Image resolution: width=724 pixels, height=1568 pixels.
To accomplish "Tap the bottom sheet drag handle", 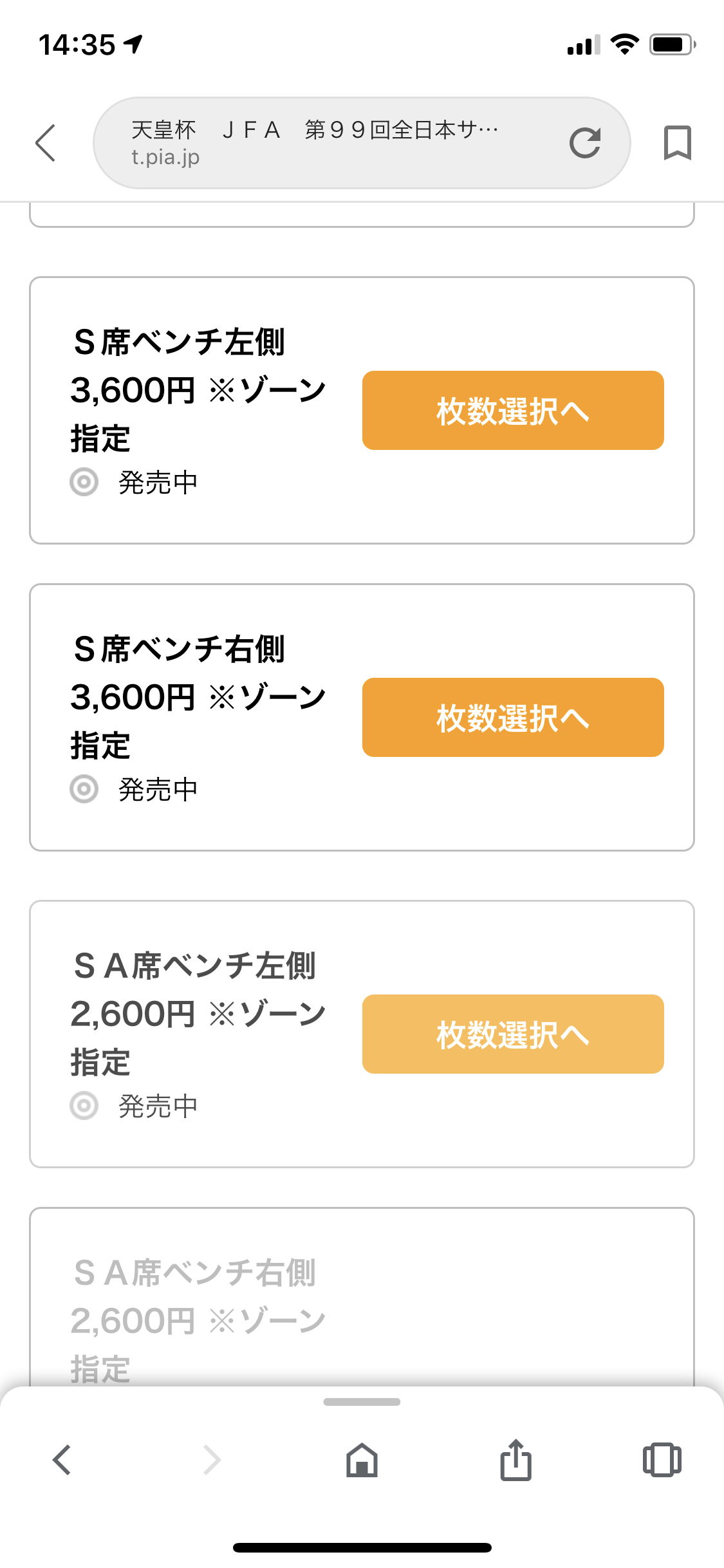I will point(362,1402).
